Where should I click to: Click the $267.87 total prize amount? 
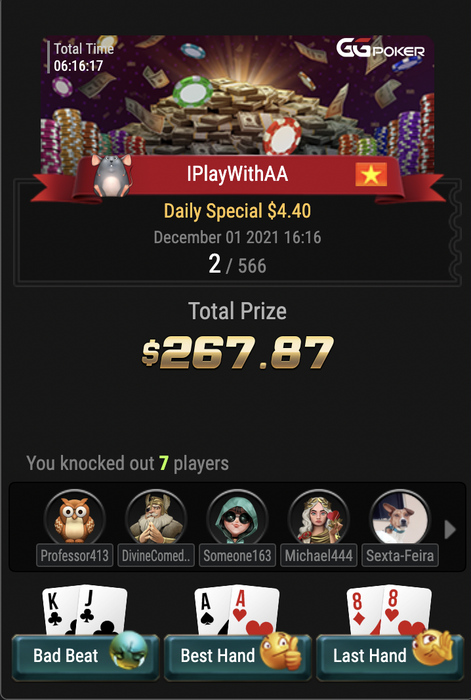coord(238,353)
